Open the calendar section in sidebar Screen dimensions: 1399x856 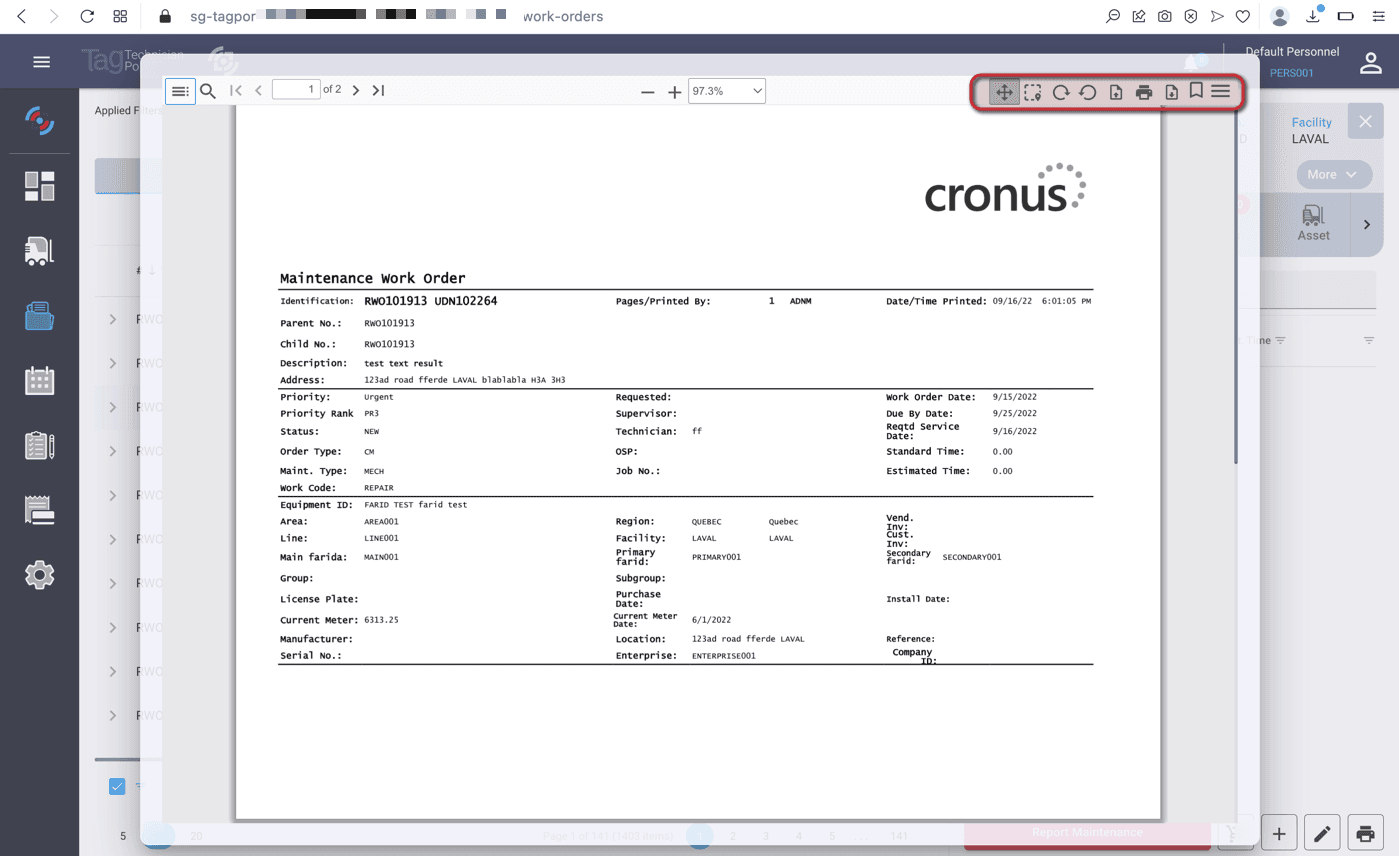(40, 380)
